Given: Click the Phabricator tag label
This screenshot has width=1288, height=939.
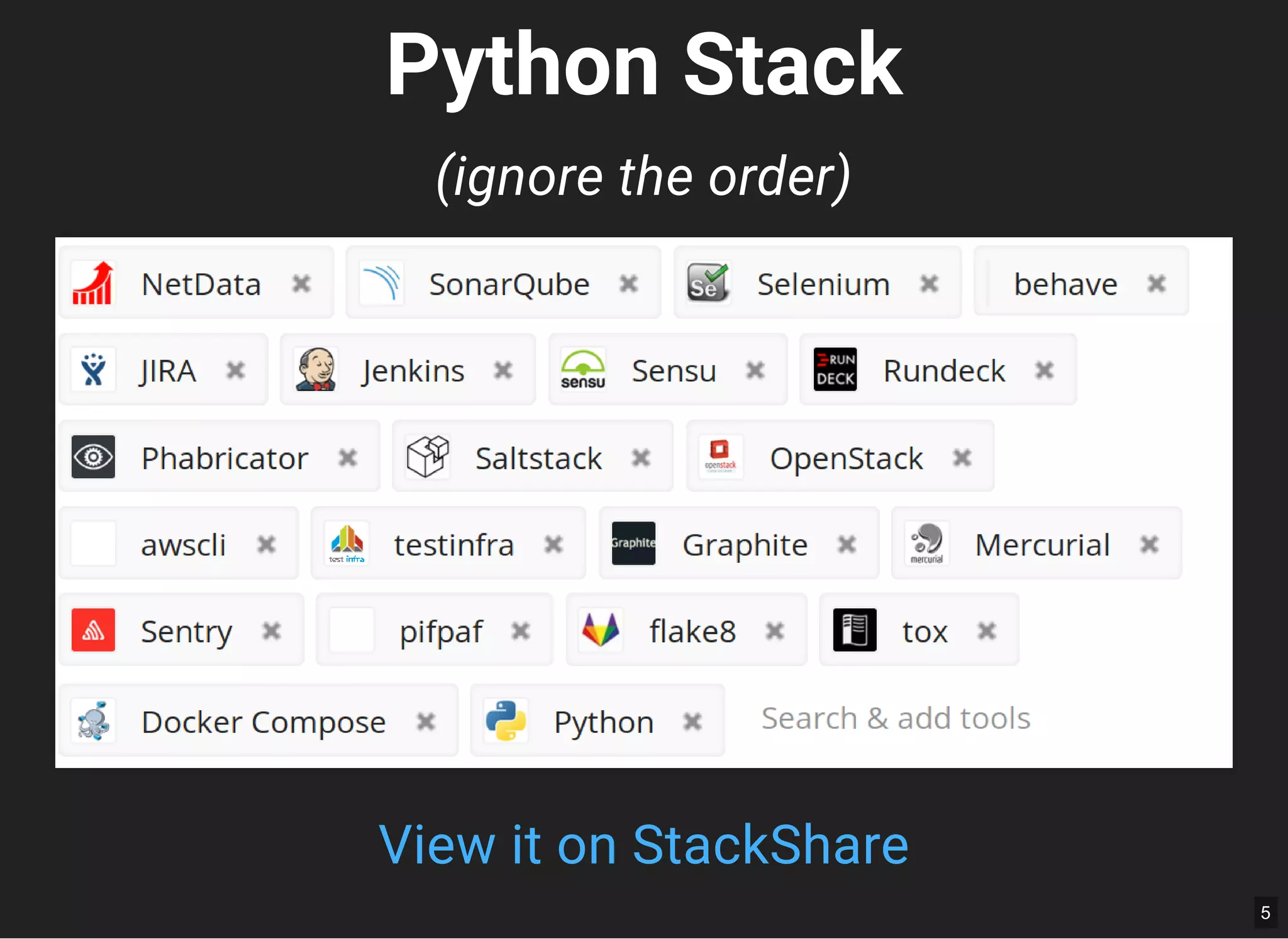Looking at the screenshot, I should (x=225, y=458).
